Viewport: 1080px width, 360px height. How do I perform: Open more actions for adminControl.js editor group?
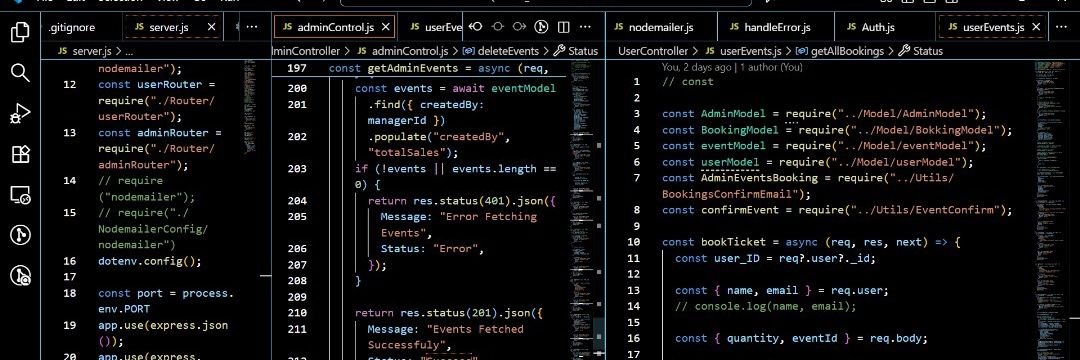586,27
